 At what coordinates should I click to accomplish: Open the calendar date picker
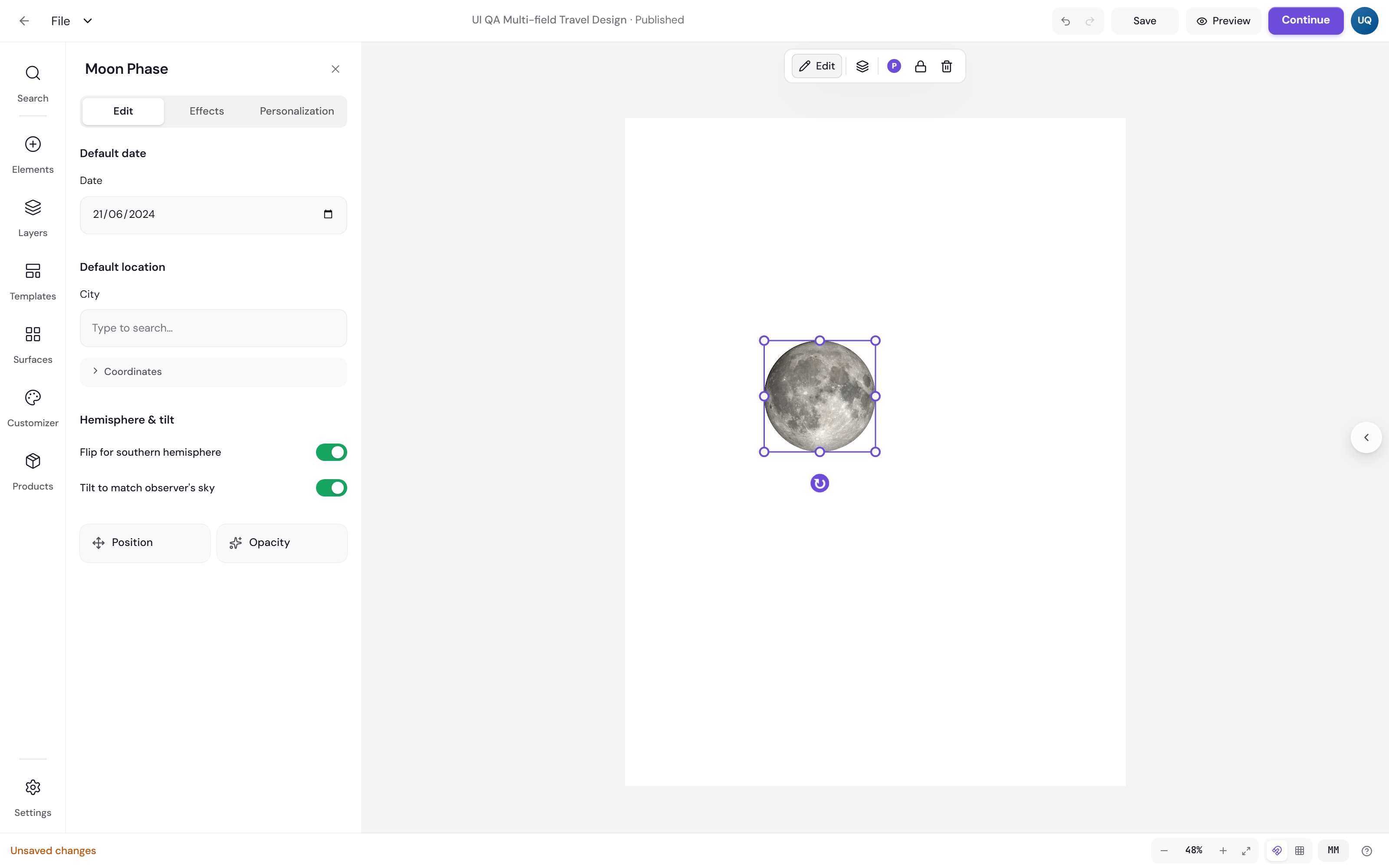point(328,214)
